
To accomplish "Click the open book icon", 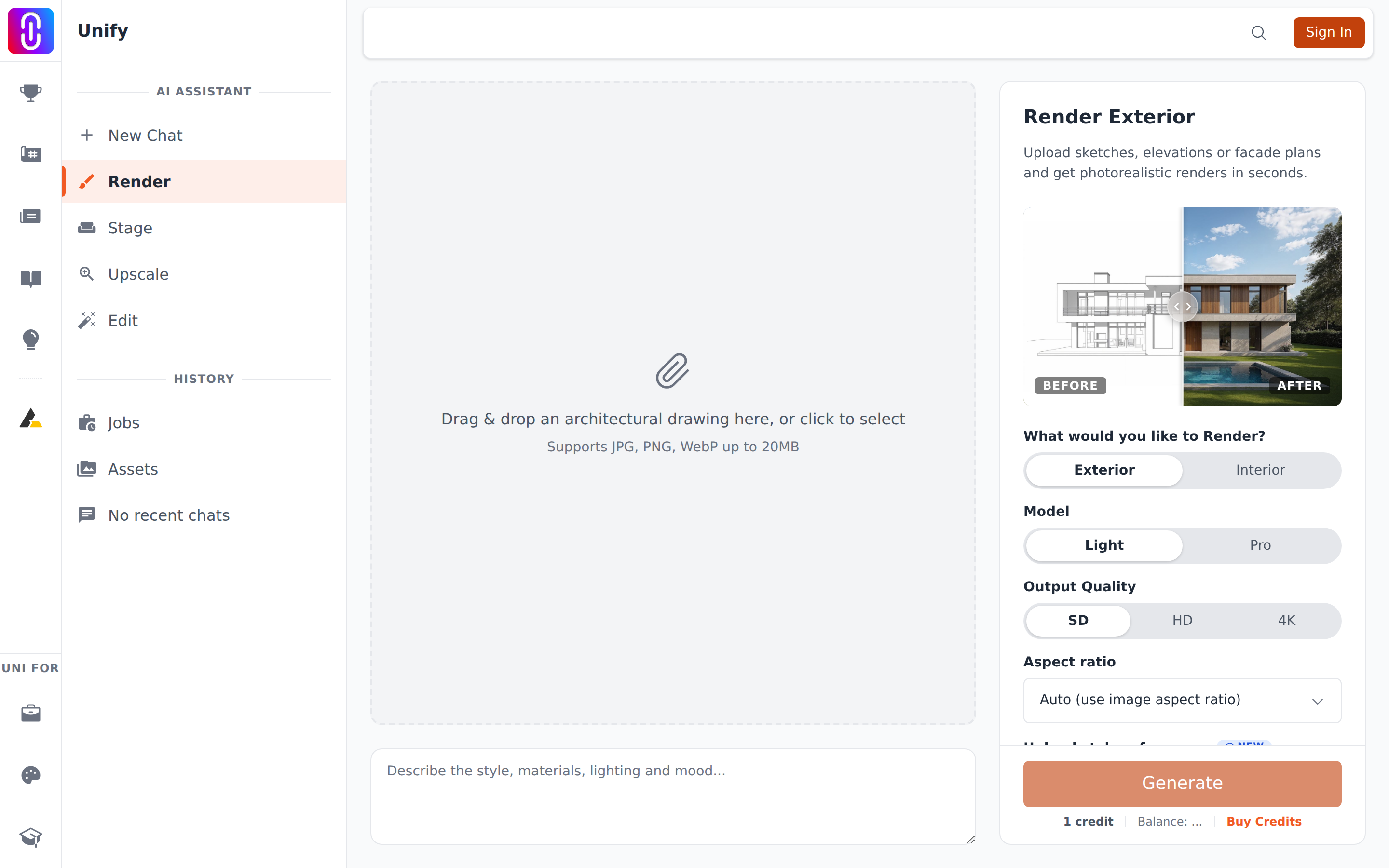I will click(30, 278).
